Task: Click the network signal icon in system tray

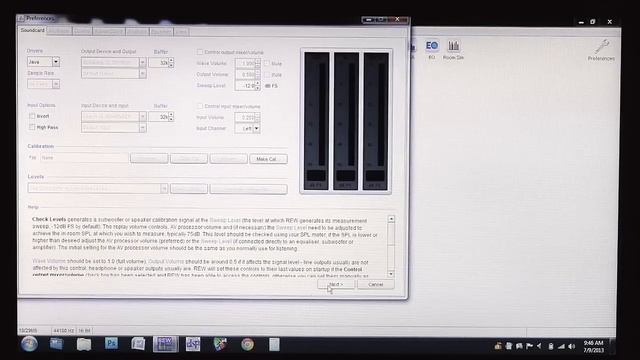Action: (x=561, y=347)
